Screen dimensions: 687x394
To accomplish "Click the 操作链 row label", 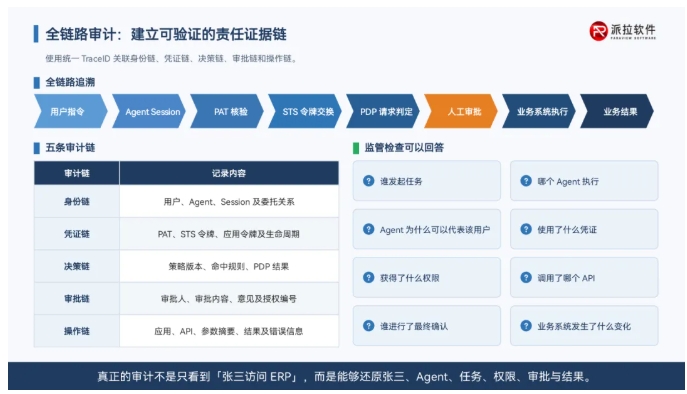I will (77, 331).
